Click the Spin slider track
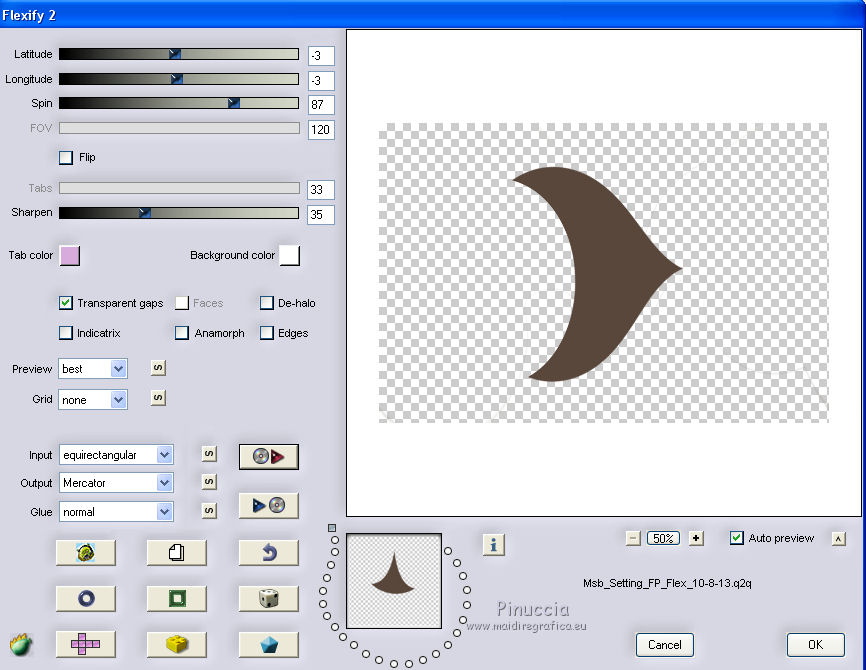 point(179,103)
